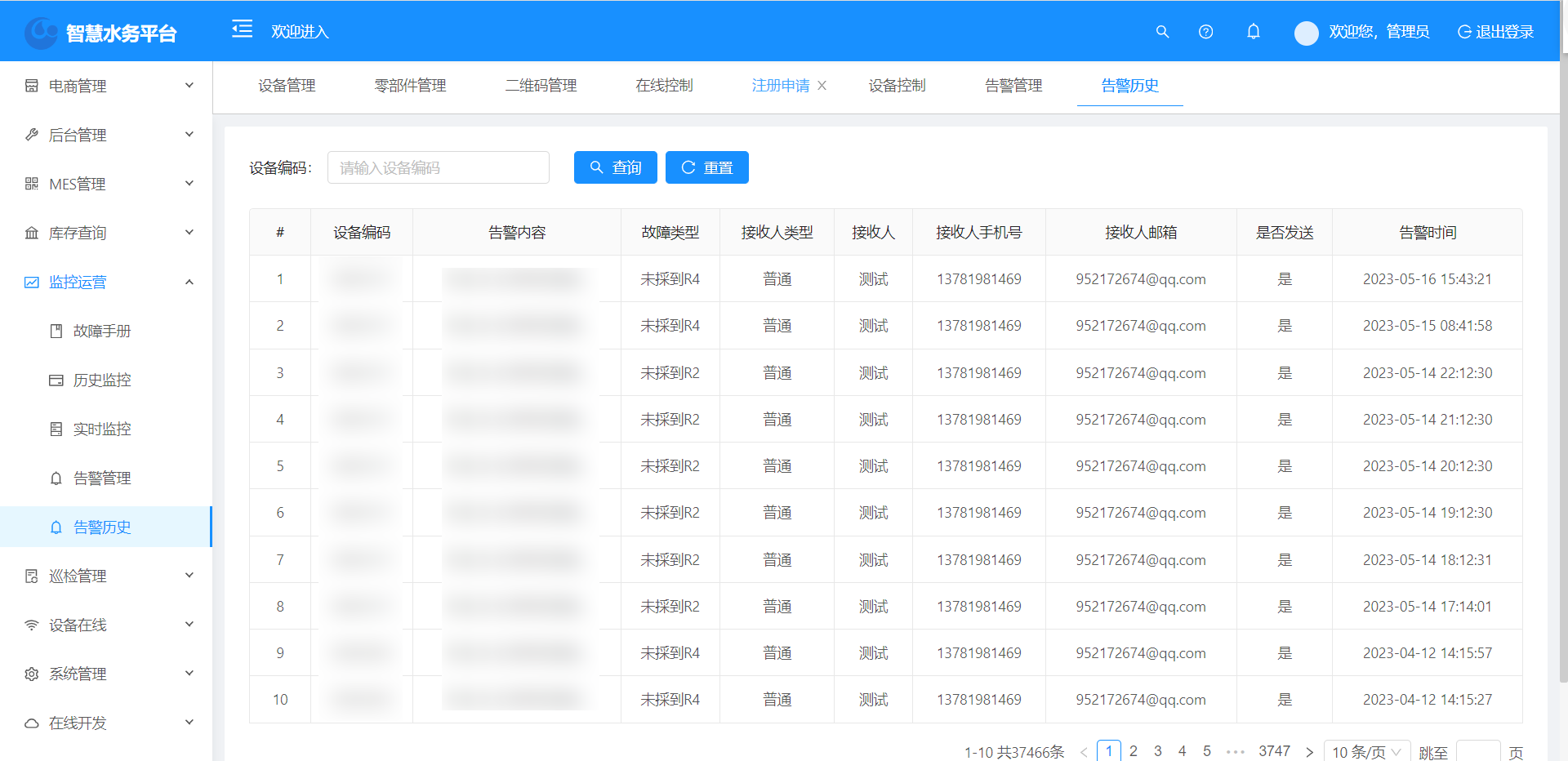
Task: Click timestamp 2023-05-16 15:43:21
Action: [1428, 279]
